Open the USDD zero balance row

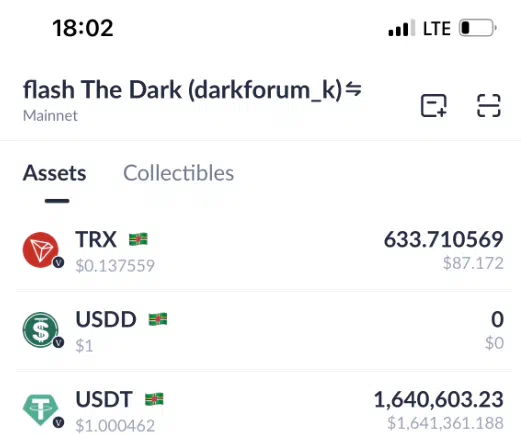click(x=263, y=330)
